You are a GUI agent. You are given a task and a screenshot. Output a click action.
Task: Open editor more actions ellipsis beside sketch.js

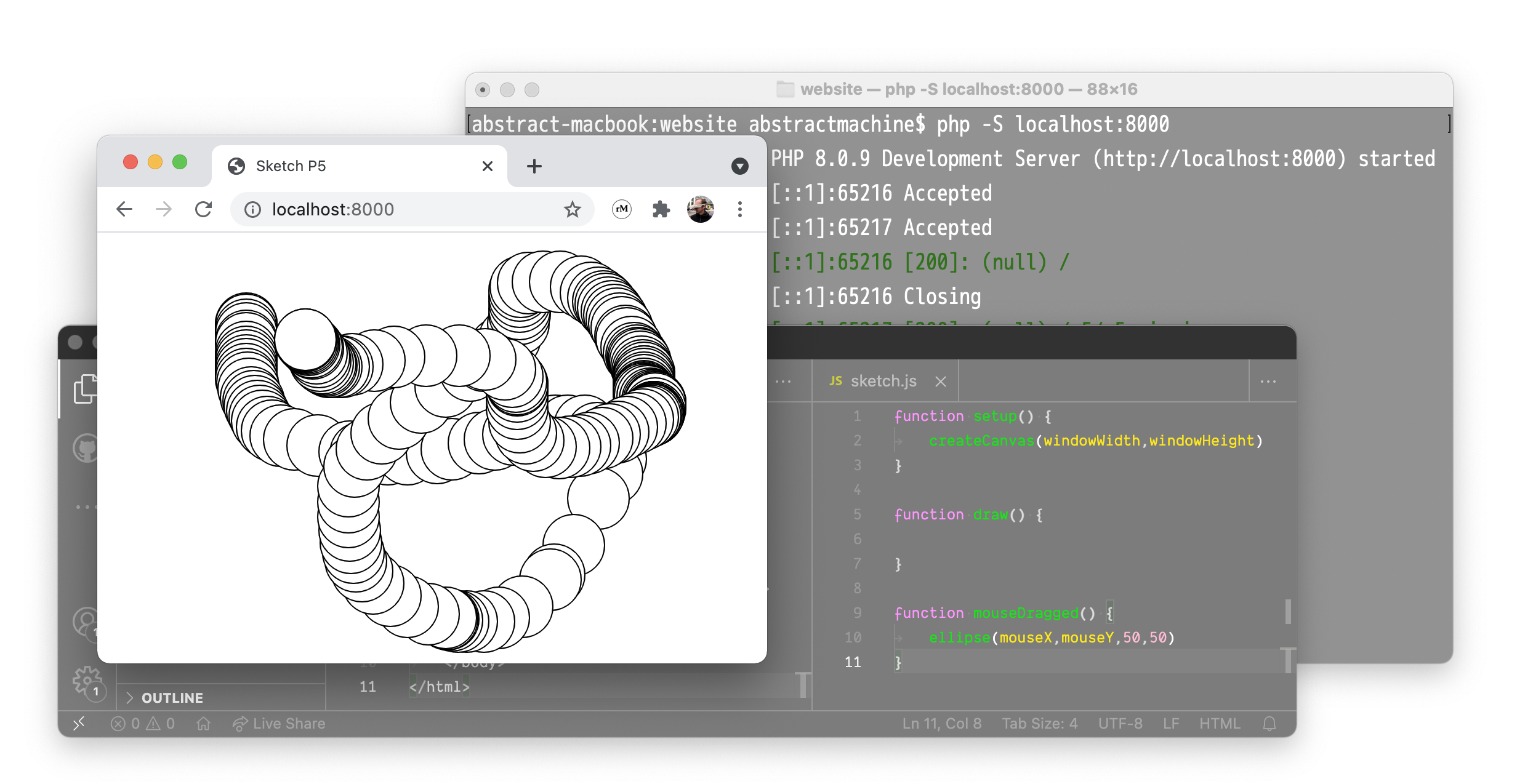tap(1268, 382)
